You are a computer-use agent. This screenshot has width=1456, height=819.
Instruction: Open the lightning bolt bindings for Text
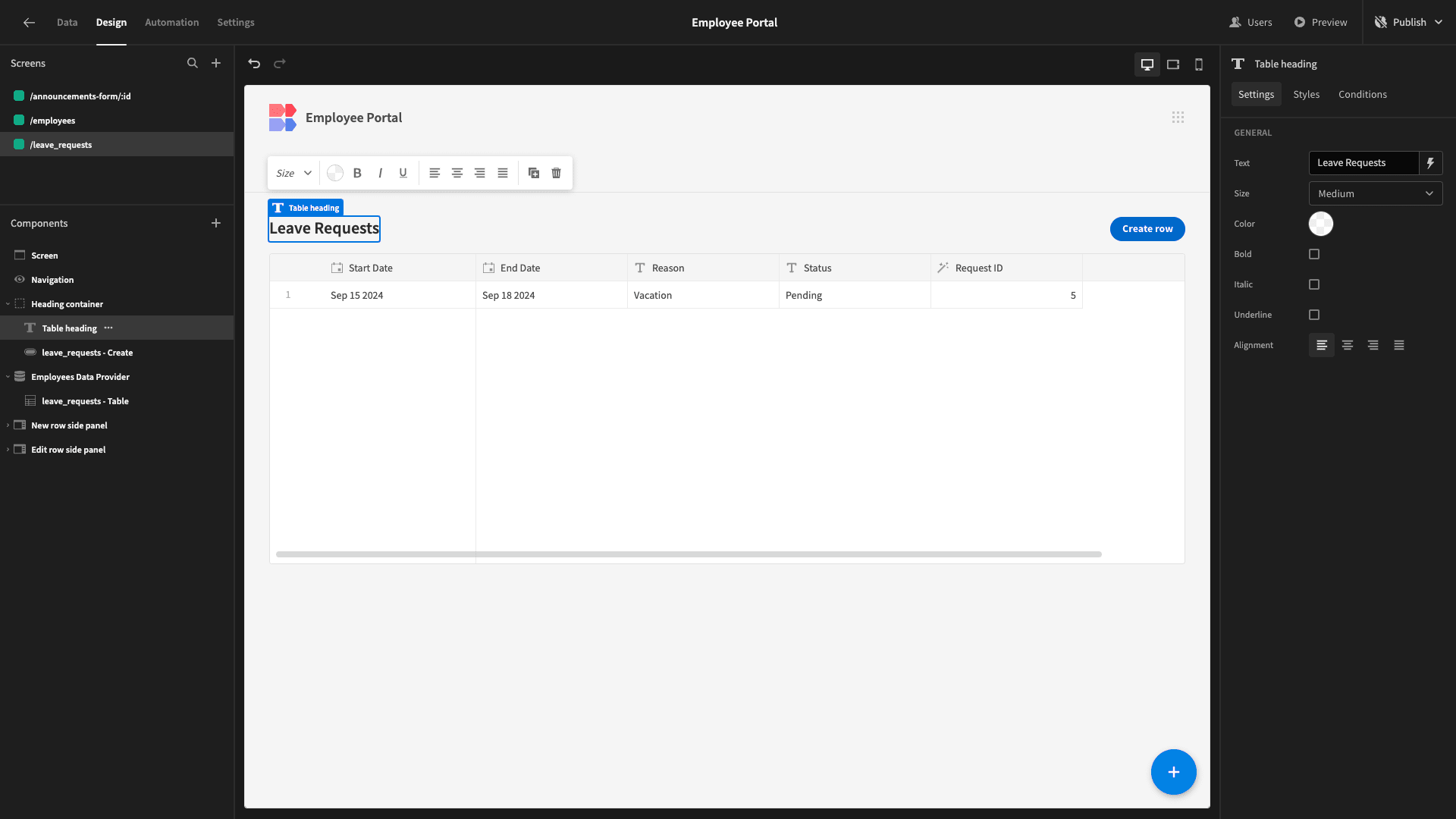tap(1430, 163)
